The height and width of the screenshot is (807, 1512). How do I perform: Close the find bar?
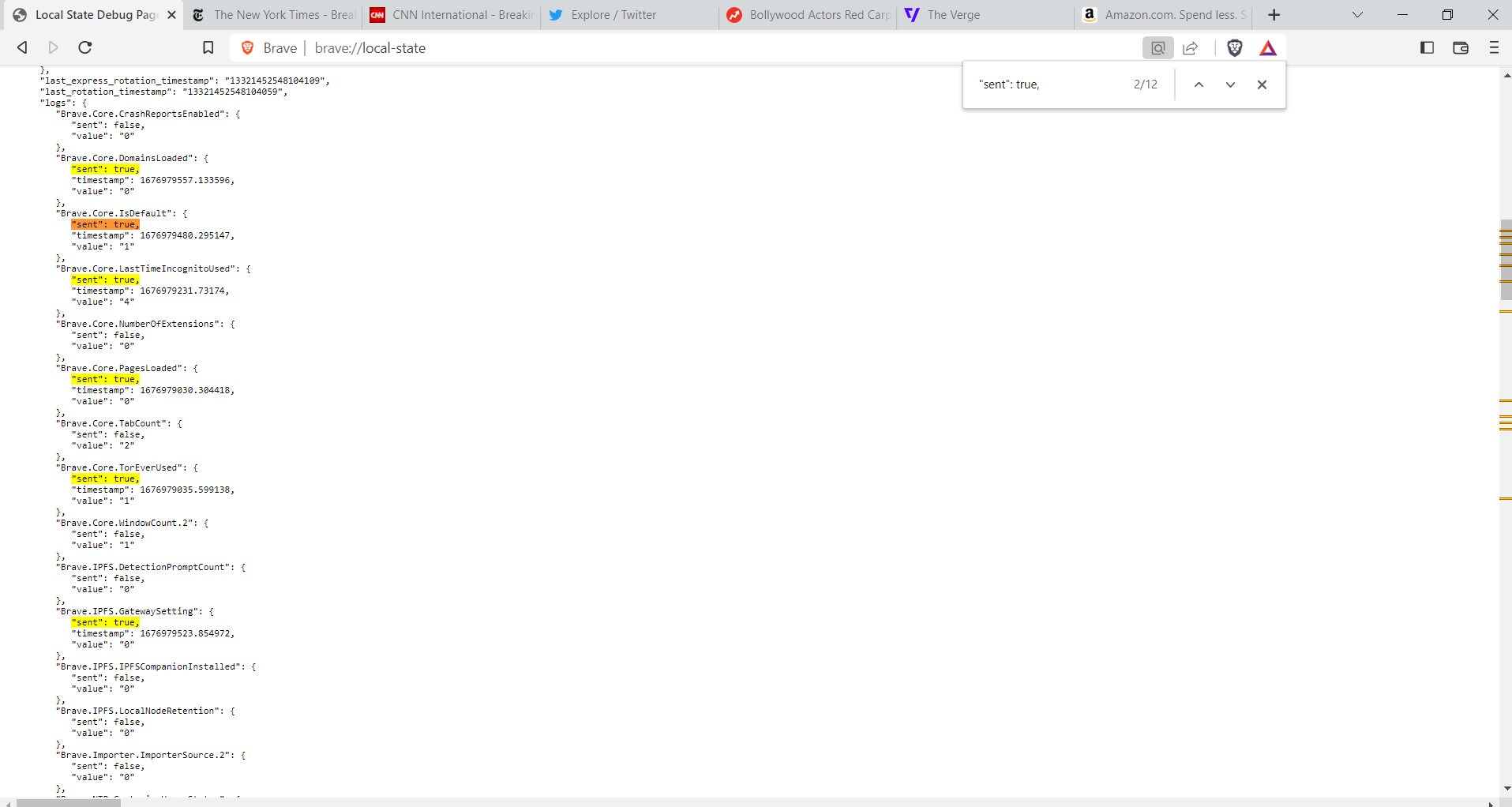[1262, 84]
